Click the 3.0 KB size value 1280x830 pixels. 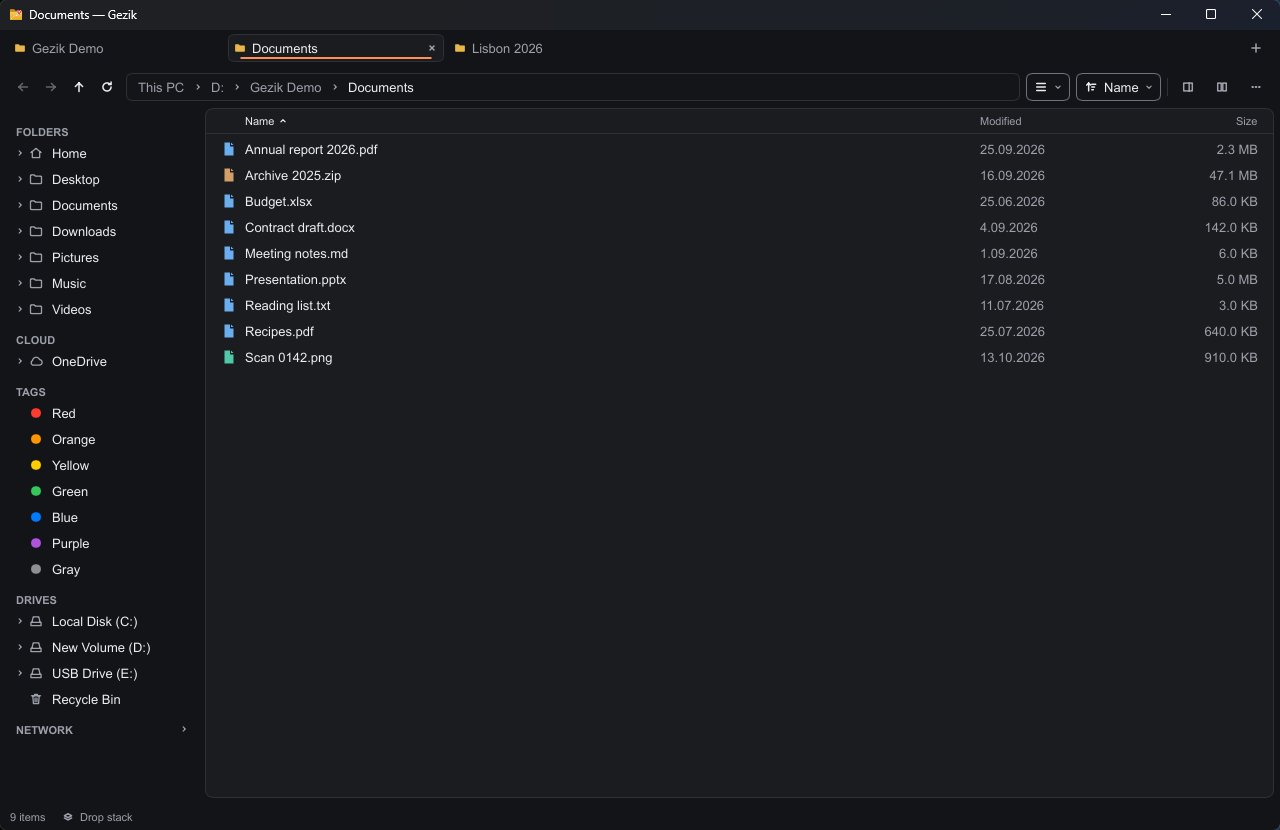[1237, 305]
